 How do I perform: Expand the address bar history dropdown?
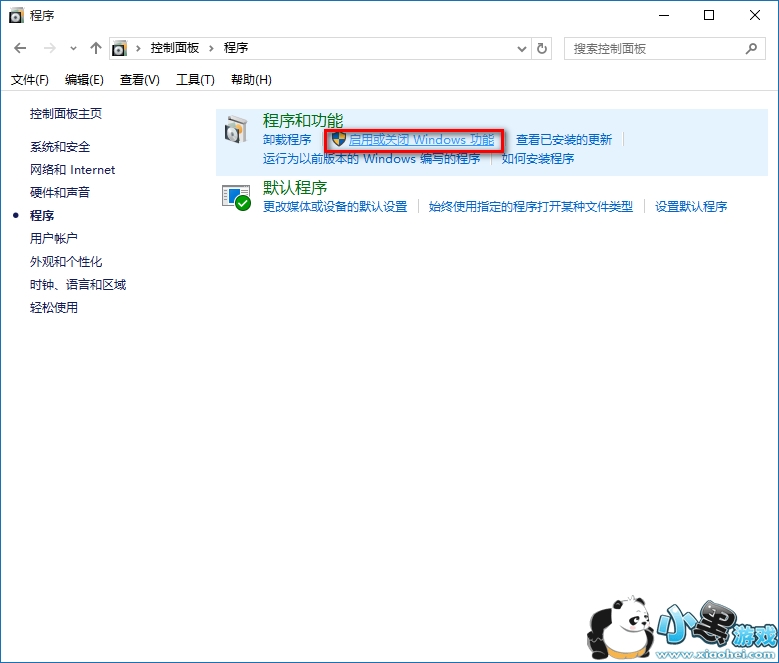tap(522, 48)
